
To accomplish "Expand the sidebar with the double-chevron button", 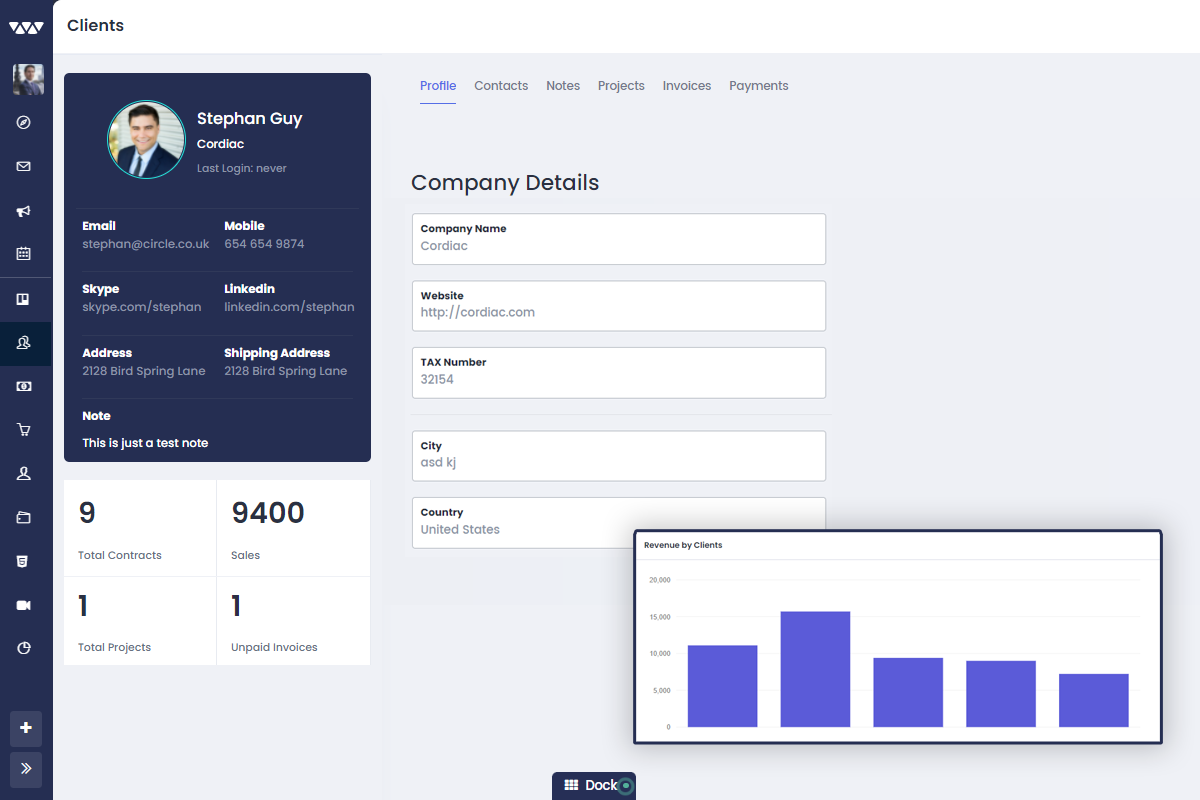I will click(25, 769).
